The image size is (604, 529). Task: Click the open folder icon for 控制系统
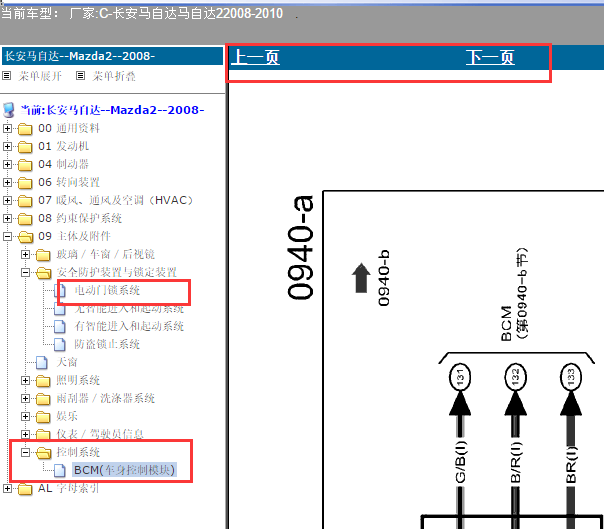point(44,453)
